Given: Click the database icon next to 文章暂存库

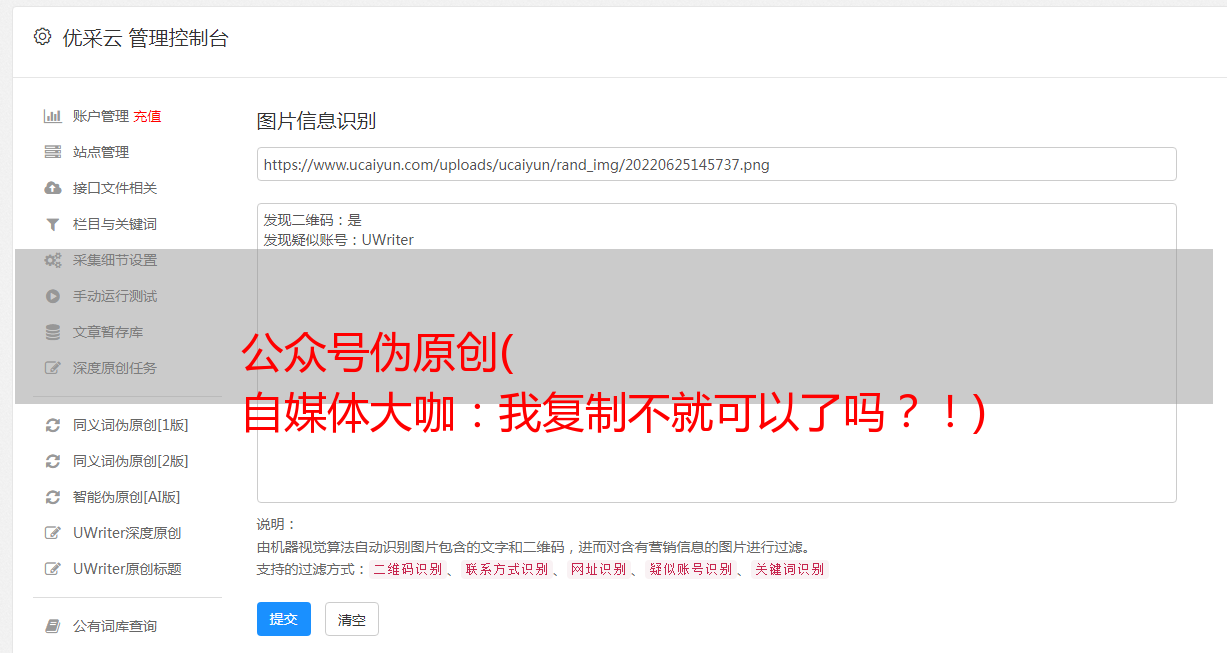Looking at the screenshot, I should [x=53, y=332].
